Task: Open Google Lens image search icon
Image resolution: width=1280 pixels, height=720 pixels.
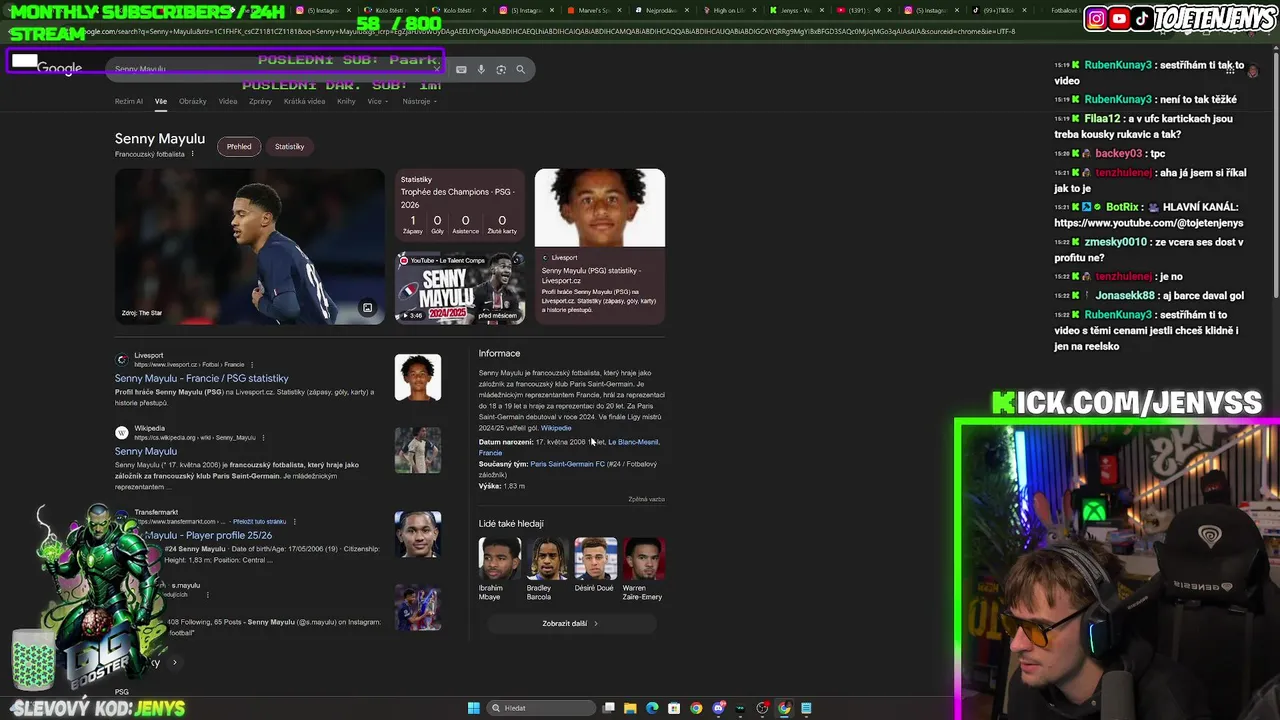Action: pyautogui.click(x=501, y=70)
